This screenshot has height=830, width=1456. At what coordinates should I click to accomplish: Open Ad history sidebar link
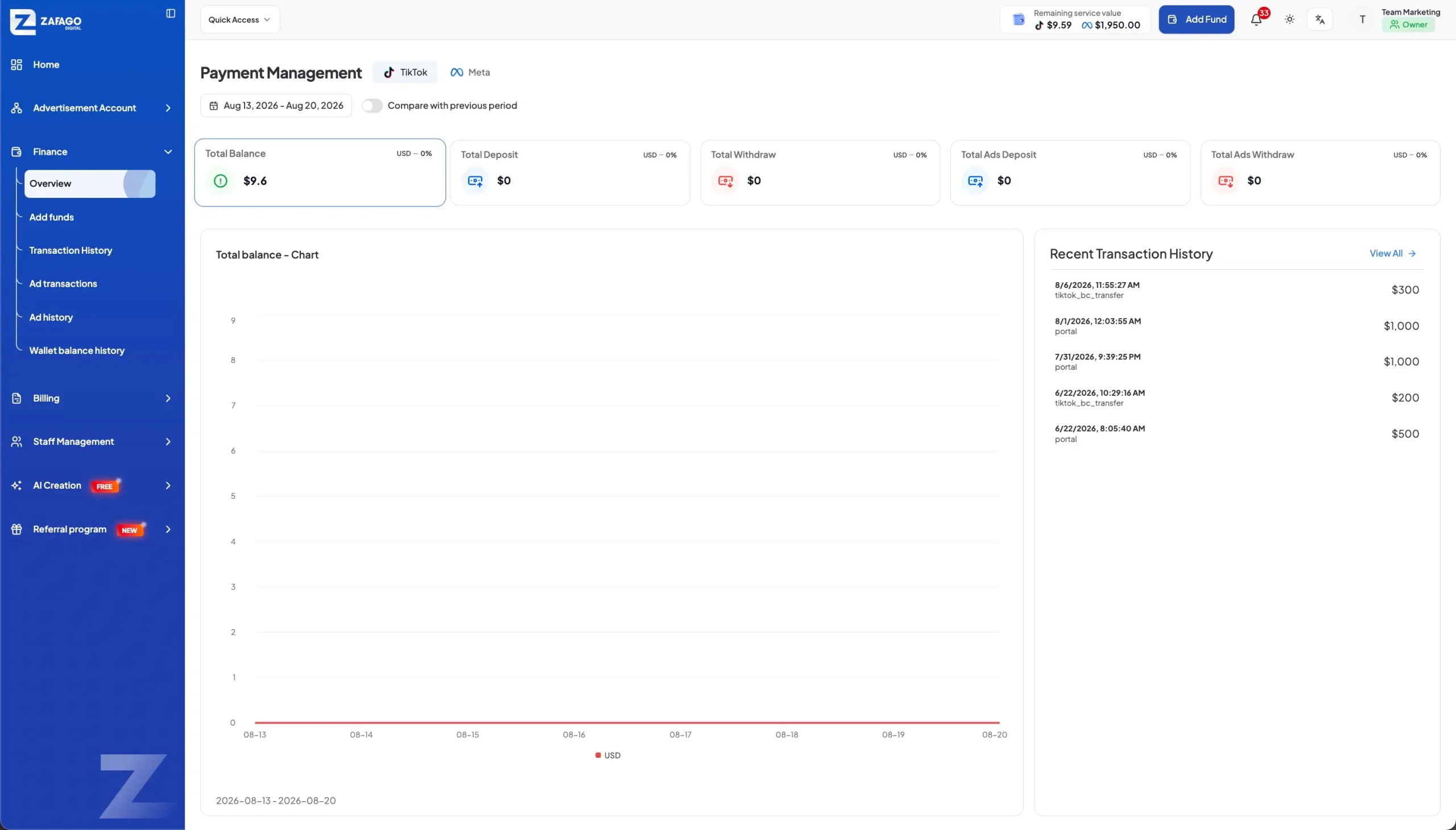[x=51, y=317]
